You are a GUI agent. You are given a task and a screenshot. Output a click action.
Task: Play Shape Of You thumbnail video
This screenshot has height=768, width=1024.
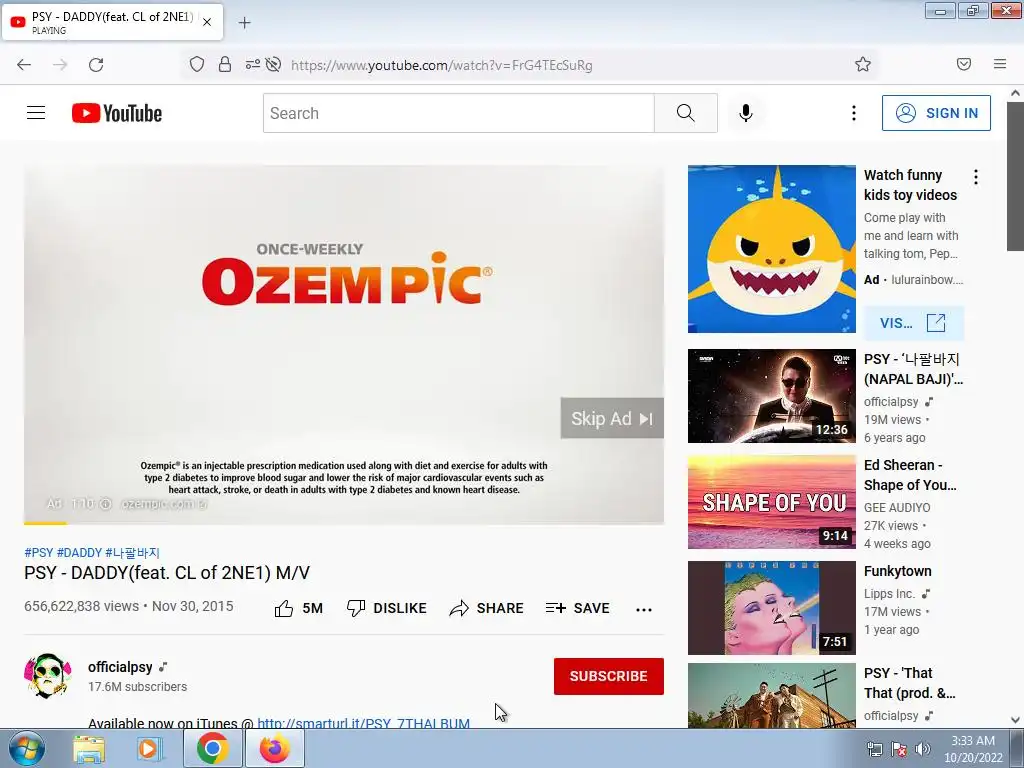click(771, 502)
